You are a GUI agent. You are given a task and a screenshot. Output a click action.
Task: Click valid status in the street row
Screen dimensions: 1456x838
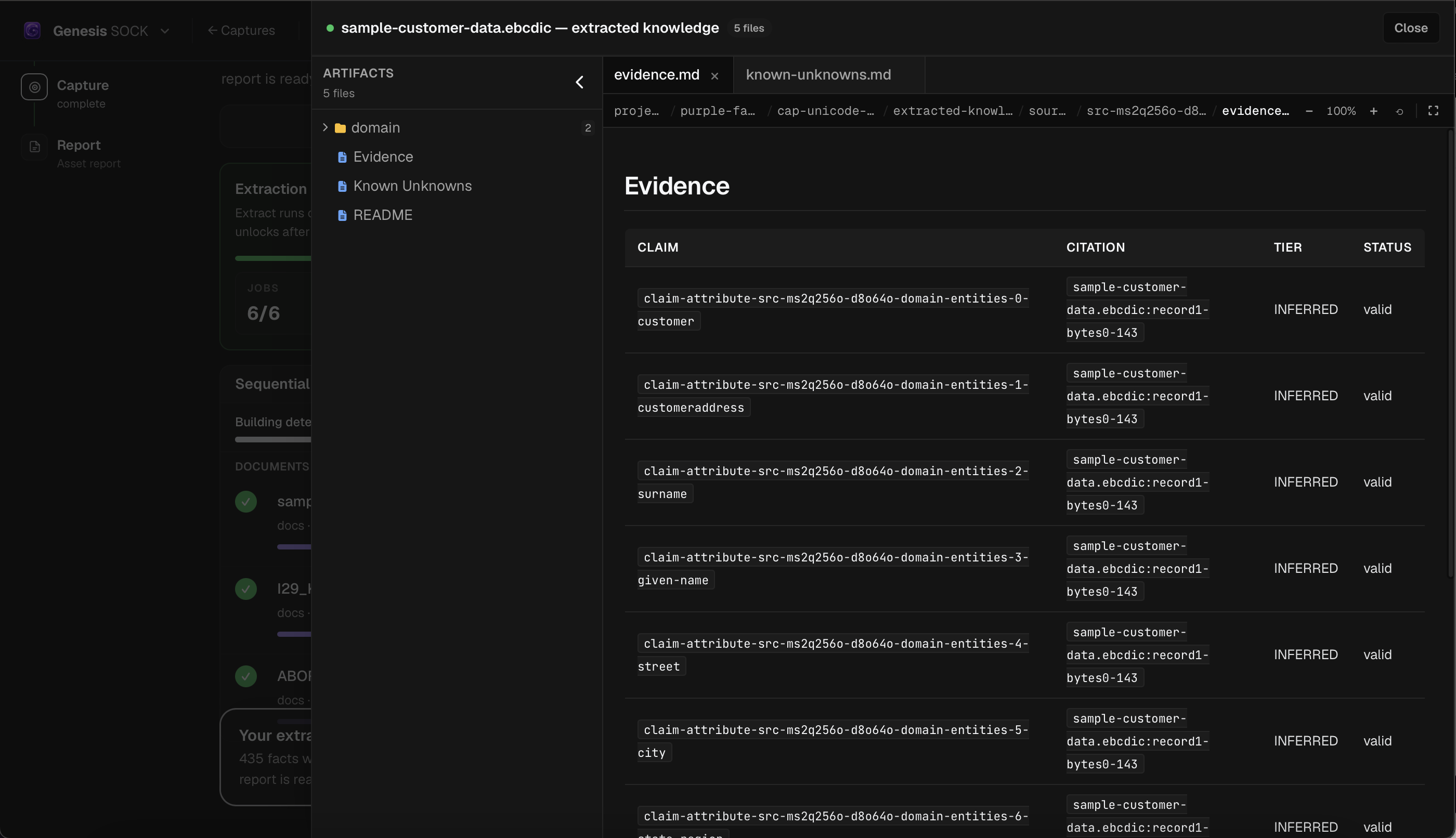tap(1377, 655)
